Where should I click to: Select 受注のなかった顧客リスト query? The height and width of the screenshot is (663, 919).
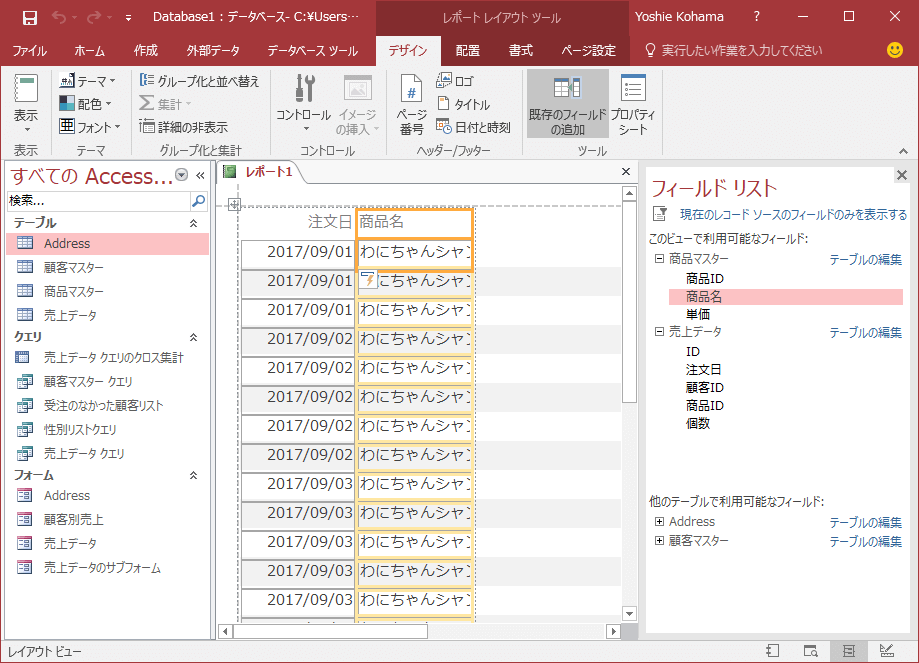108,406
